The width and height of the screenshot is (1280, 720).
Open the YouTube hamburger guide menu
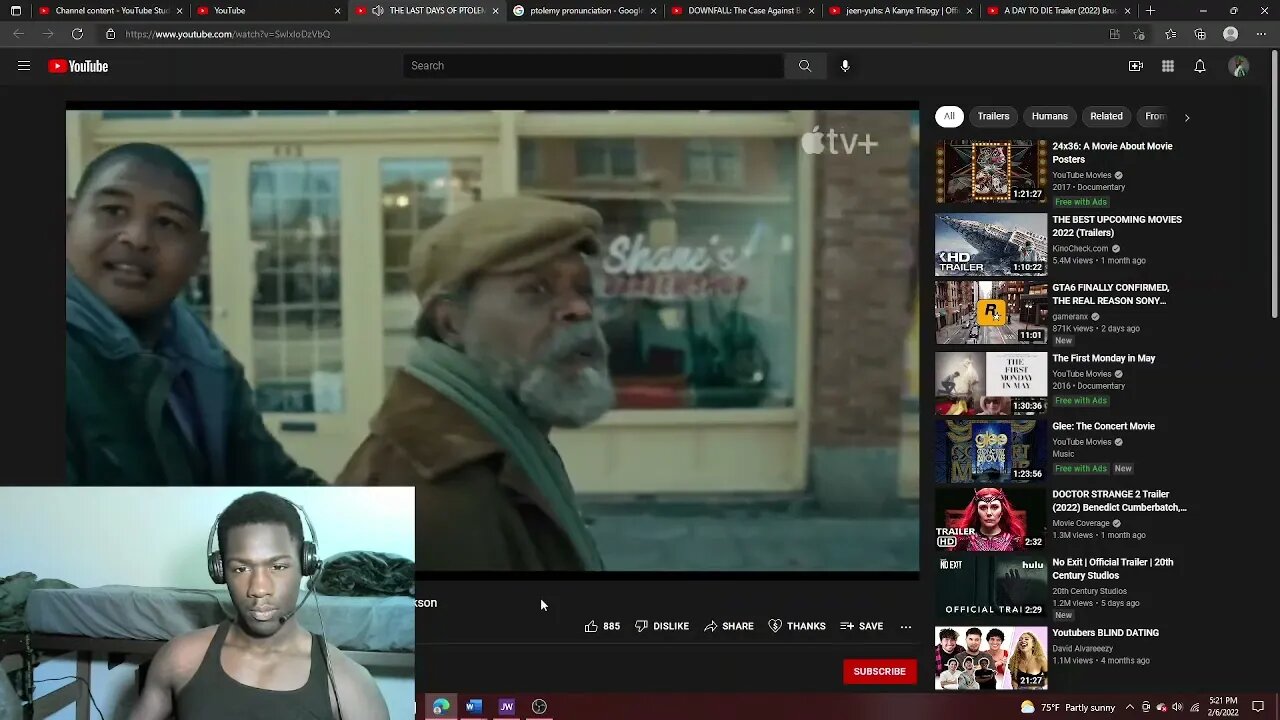24,66
